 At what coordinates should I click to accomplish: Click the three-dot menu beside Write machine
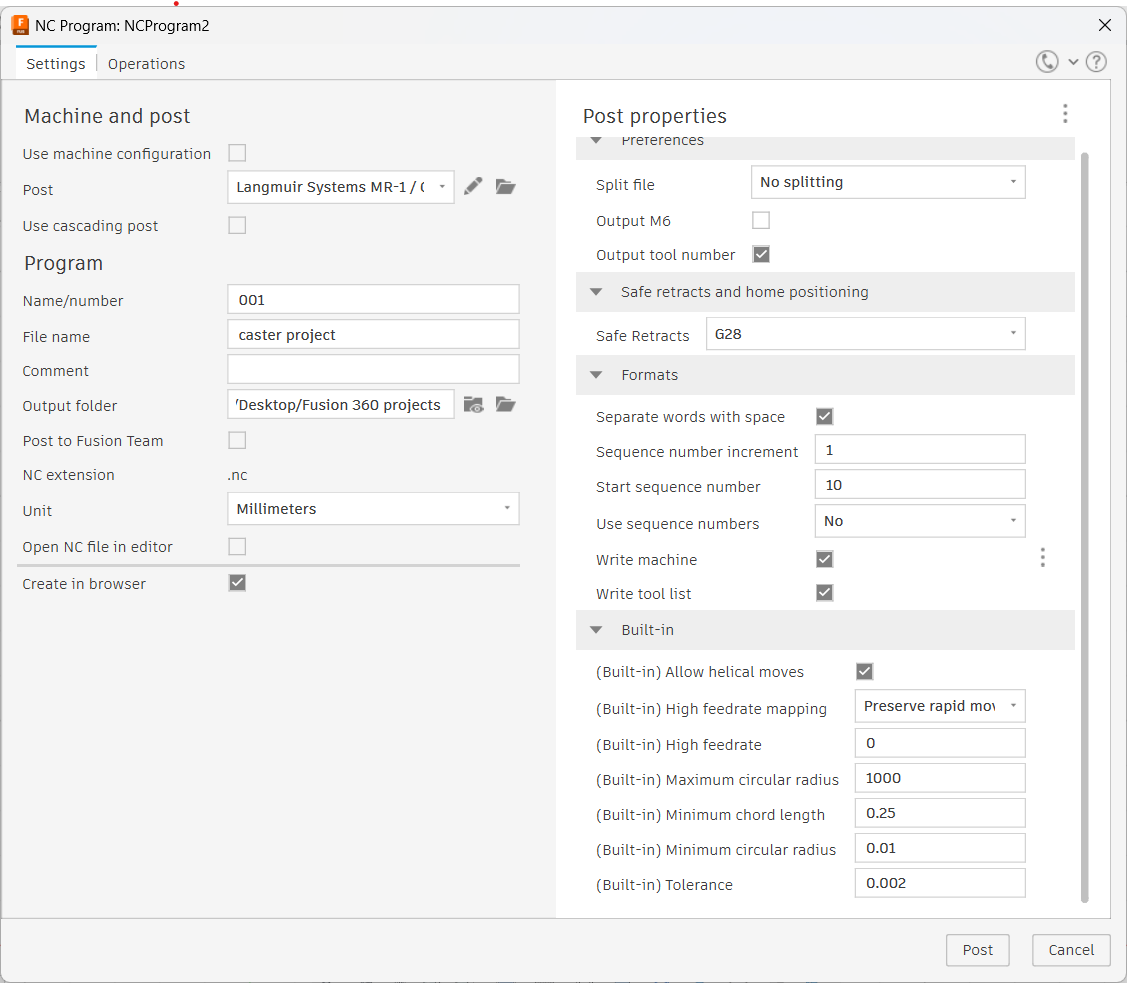click(x=1042, y=558)
